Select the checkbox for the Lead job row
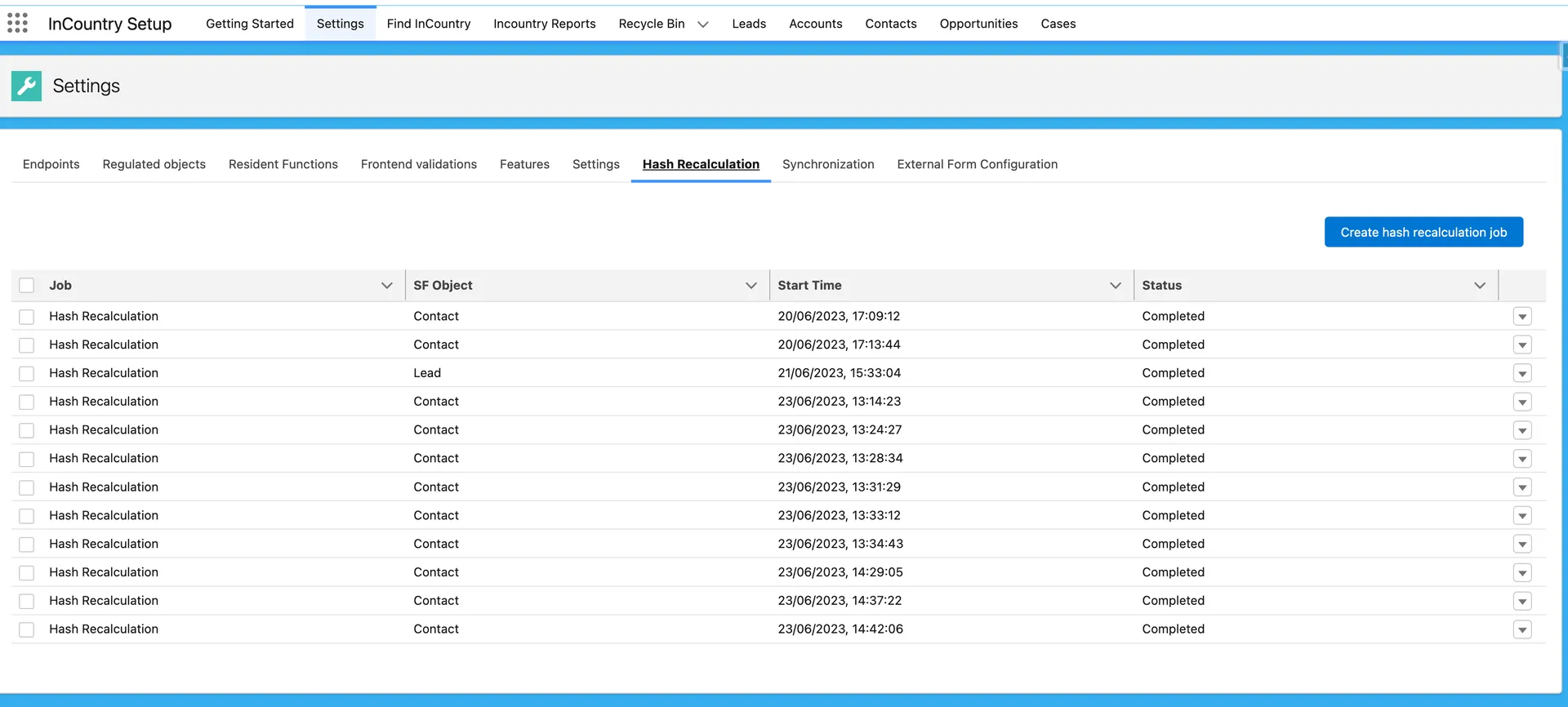This screenshot has height=707, width=1568. (x=27, y=373)
